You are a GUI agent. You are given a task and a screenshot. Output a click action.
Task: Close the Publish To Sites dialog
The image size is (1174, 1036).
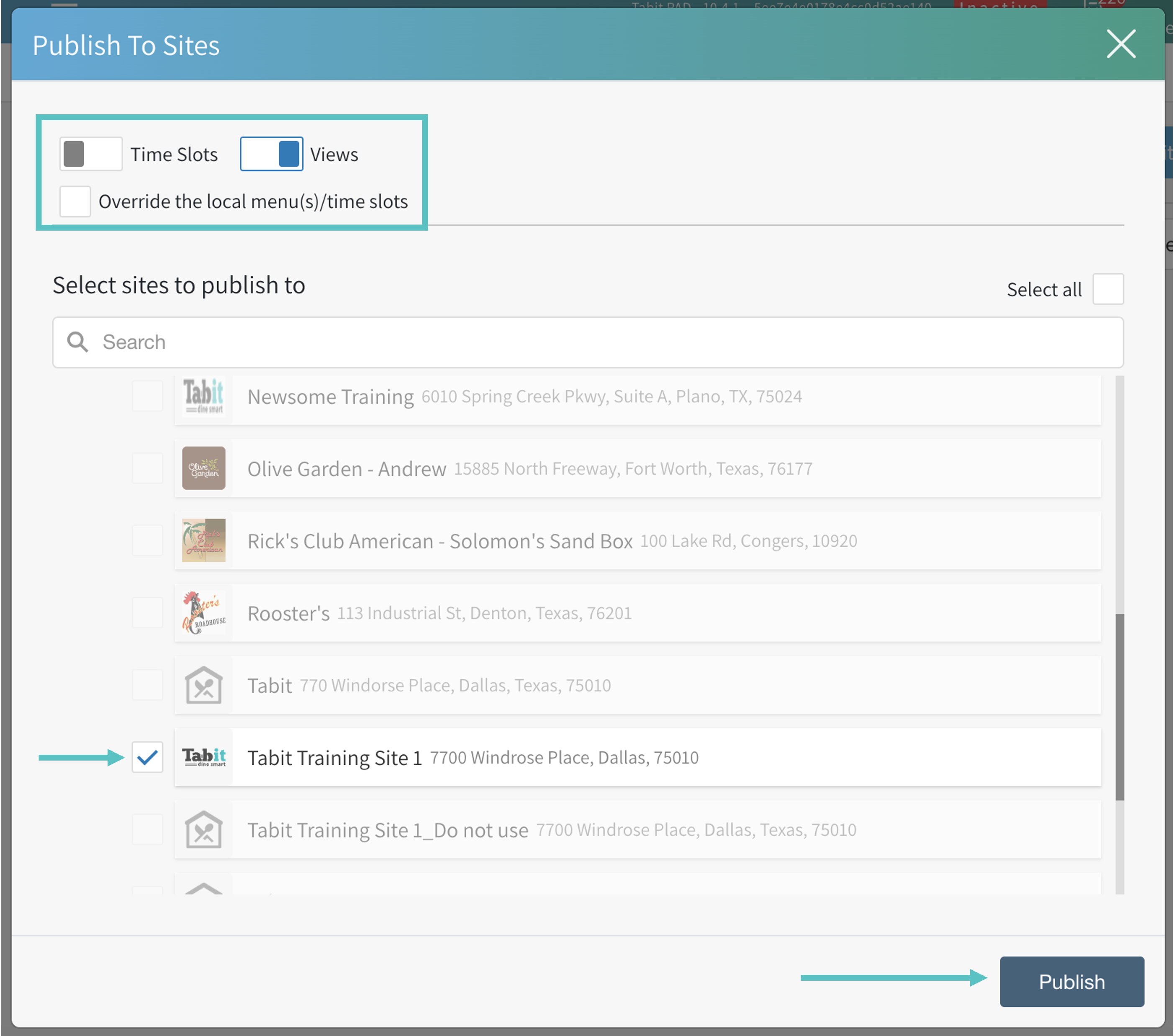1120,44
